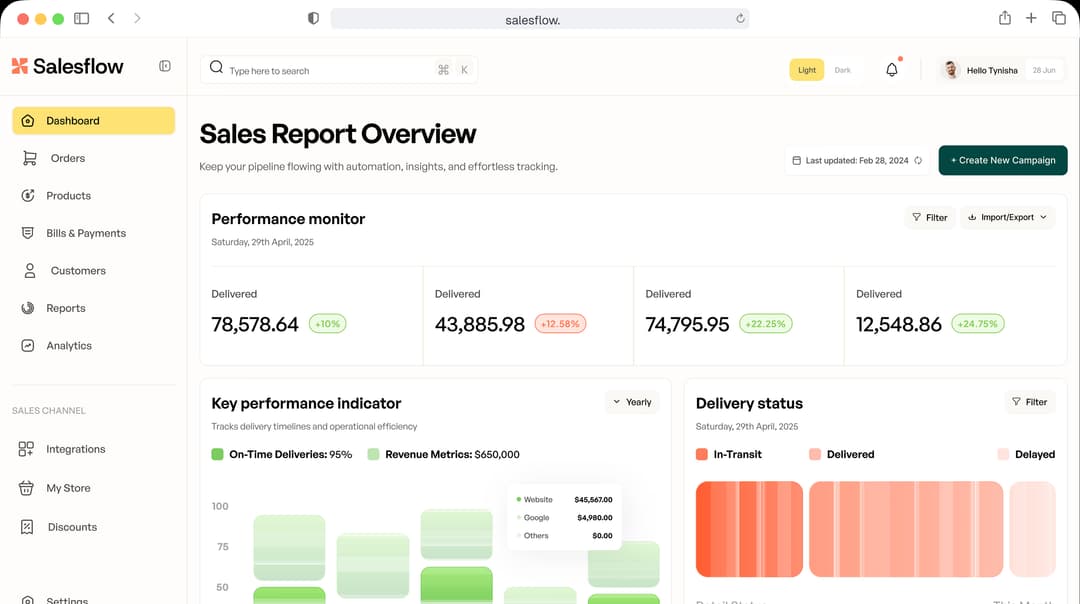1080x604 pixels.
Task: Open Filter on the Delivery status panel
Action: coord(1030,401)
